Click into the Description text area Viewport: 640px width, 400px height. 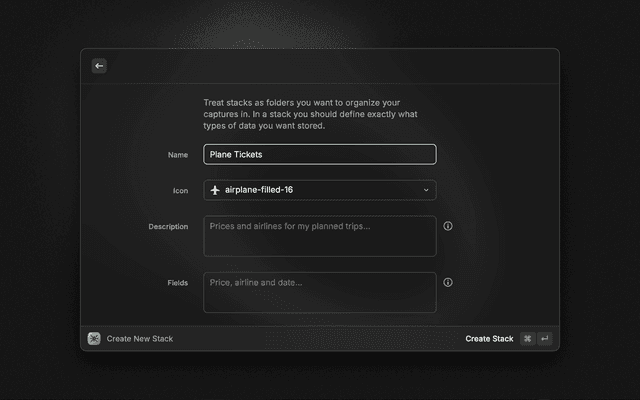click(x=320, y=237)
